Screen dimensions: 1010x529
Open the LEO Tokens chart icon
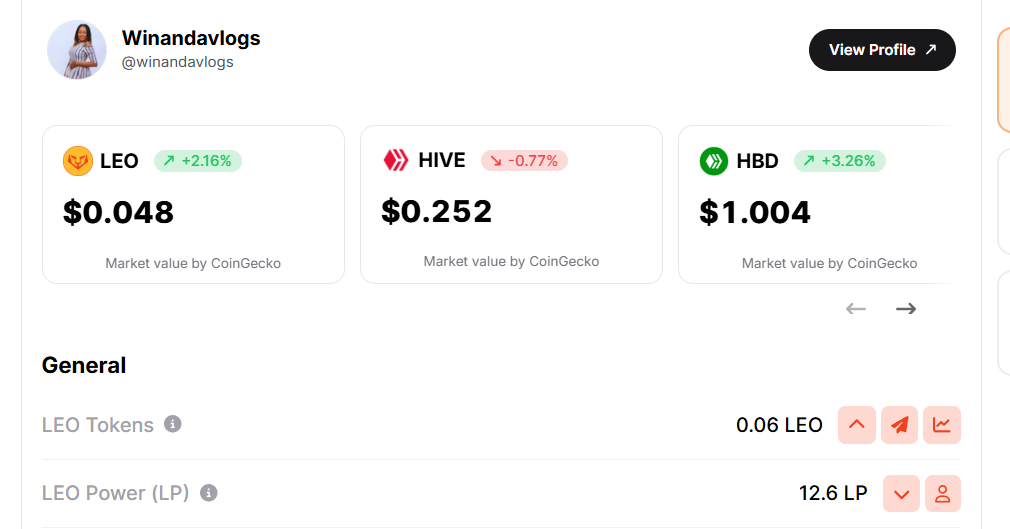[942, 425]
